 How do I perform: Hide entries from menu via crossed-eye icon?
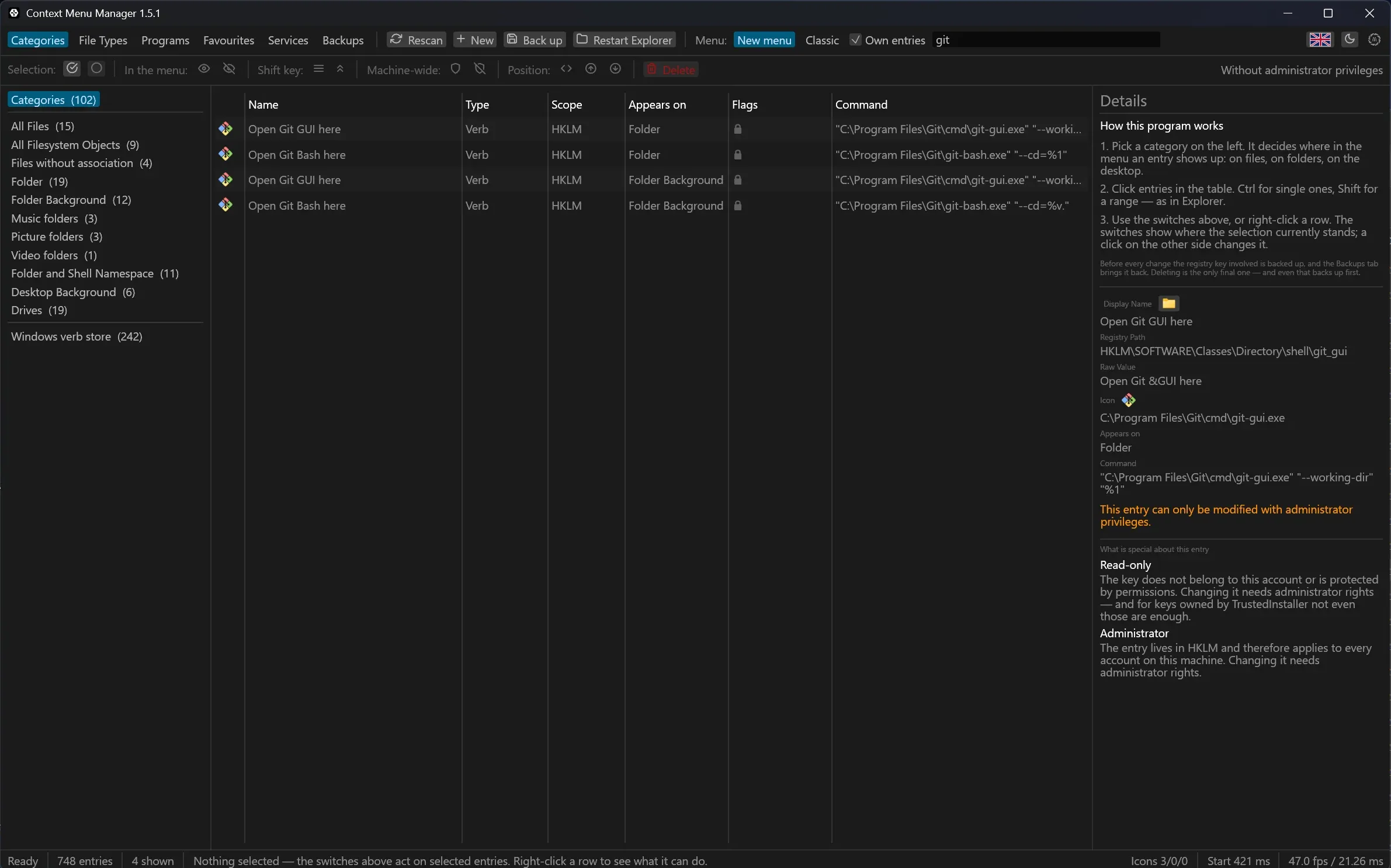tap(229, 69)
